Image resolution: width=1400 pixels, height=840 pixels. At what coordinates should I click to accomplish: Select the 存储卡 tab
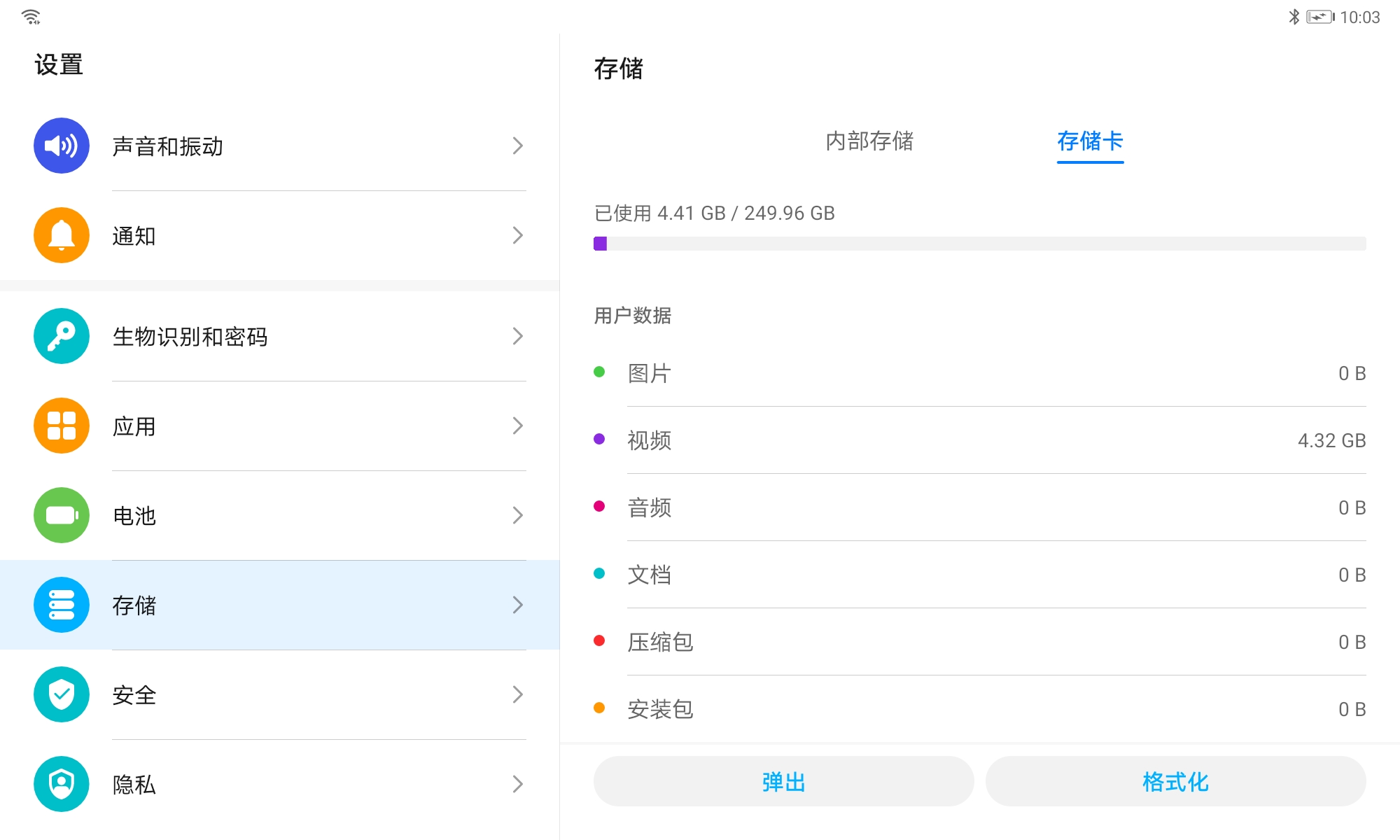pyautogui.click(x=1090, y=141)
